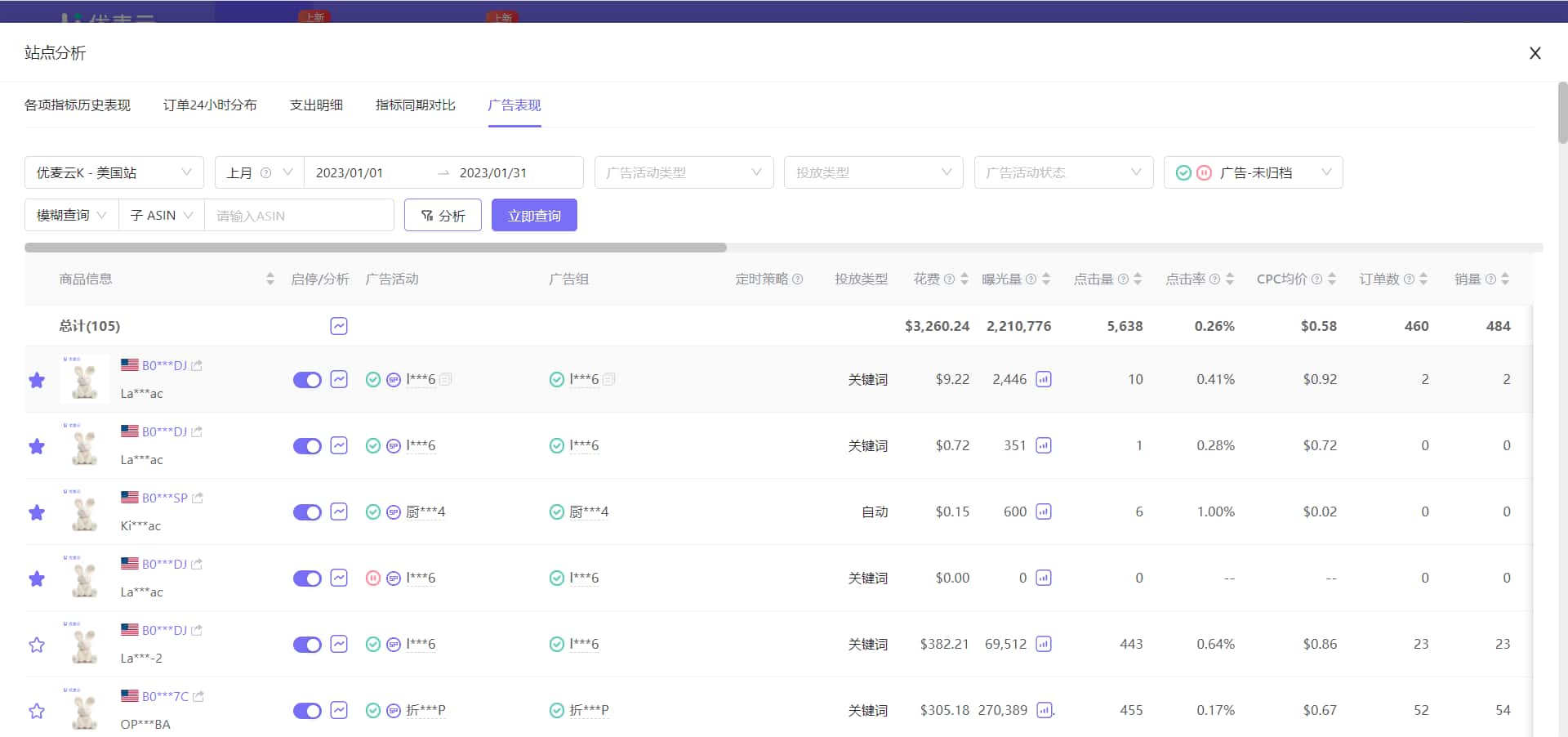The height and width of the screenshot is (737, 1568).
Task: Open analysis chart for 总计(105) row
Action: tap(339, 326)
